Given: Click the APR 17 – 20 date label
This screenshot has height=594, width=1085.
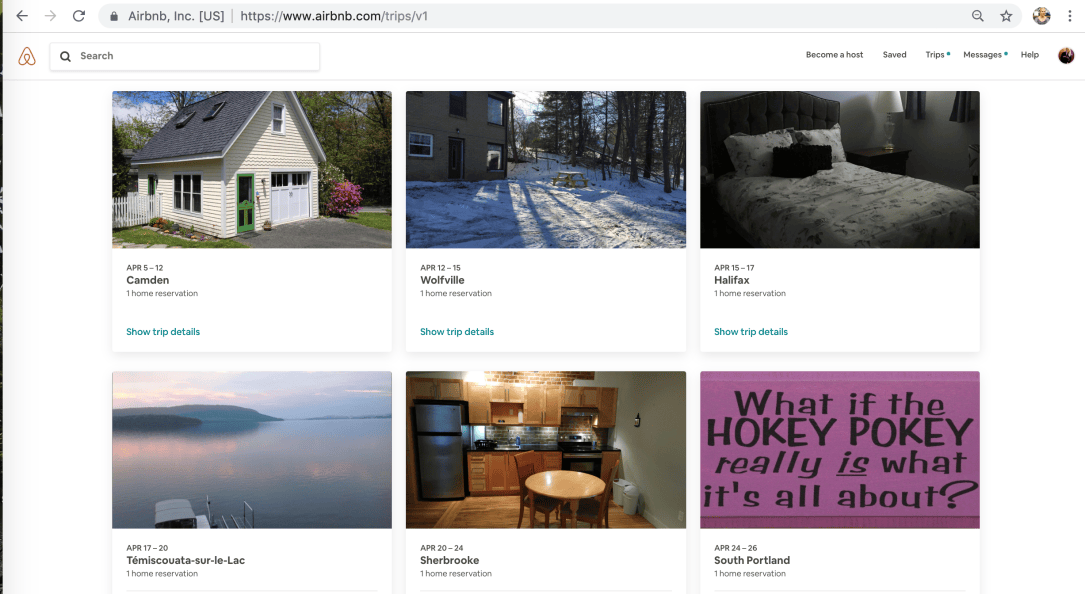Looking at the screenshot, I should pos(147,548).
